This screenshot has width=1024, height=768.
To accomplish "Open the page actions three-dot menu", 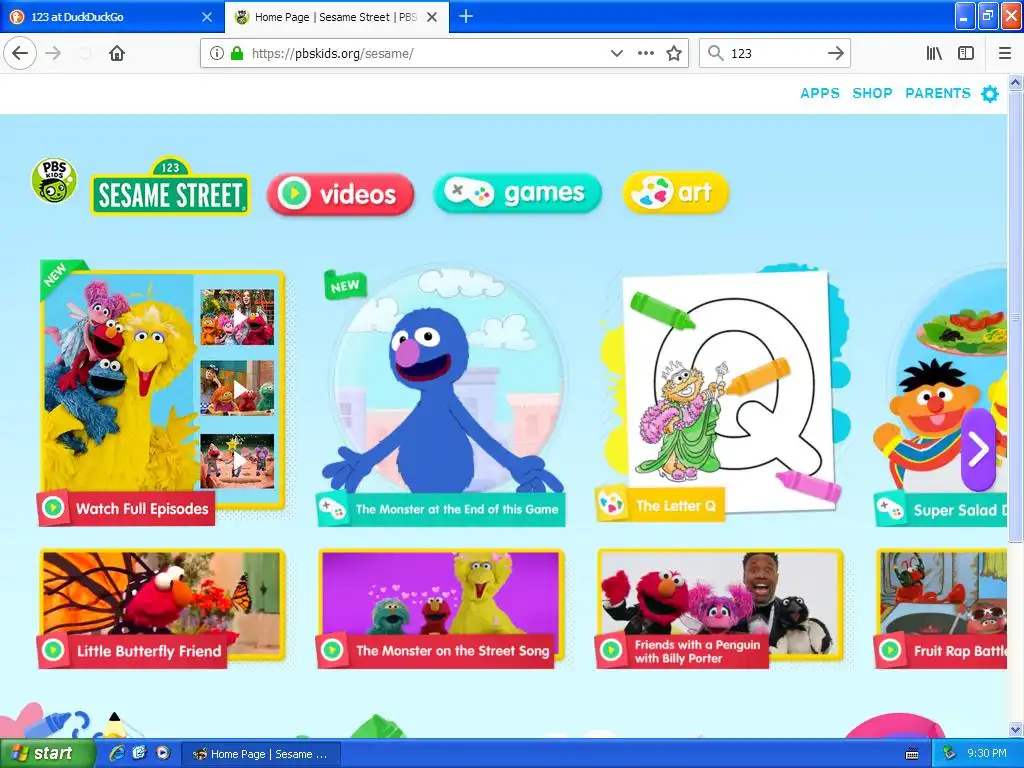I will tap(645, 53).
